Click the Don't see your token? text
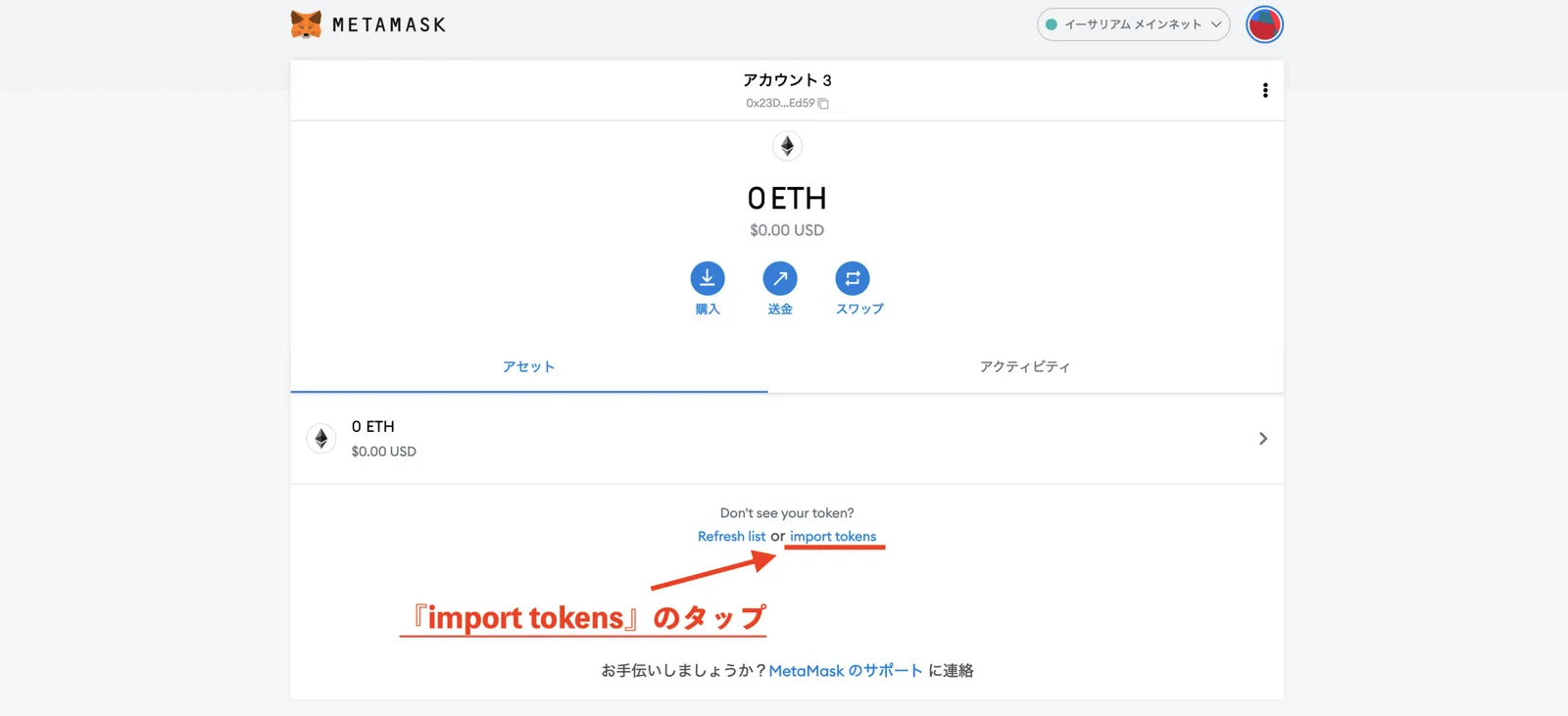 [x=787, y=513]
